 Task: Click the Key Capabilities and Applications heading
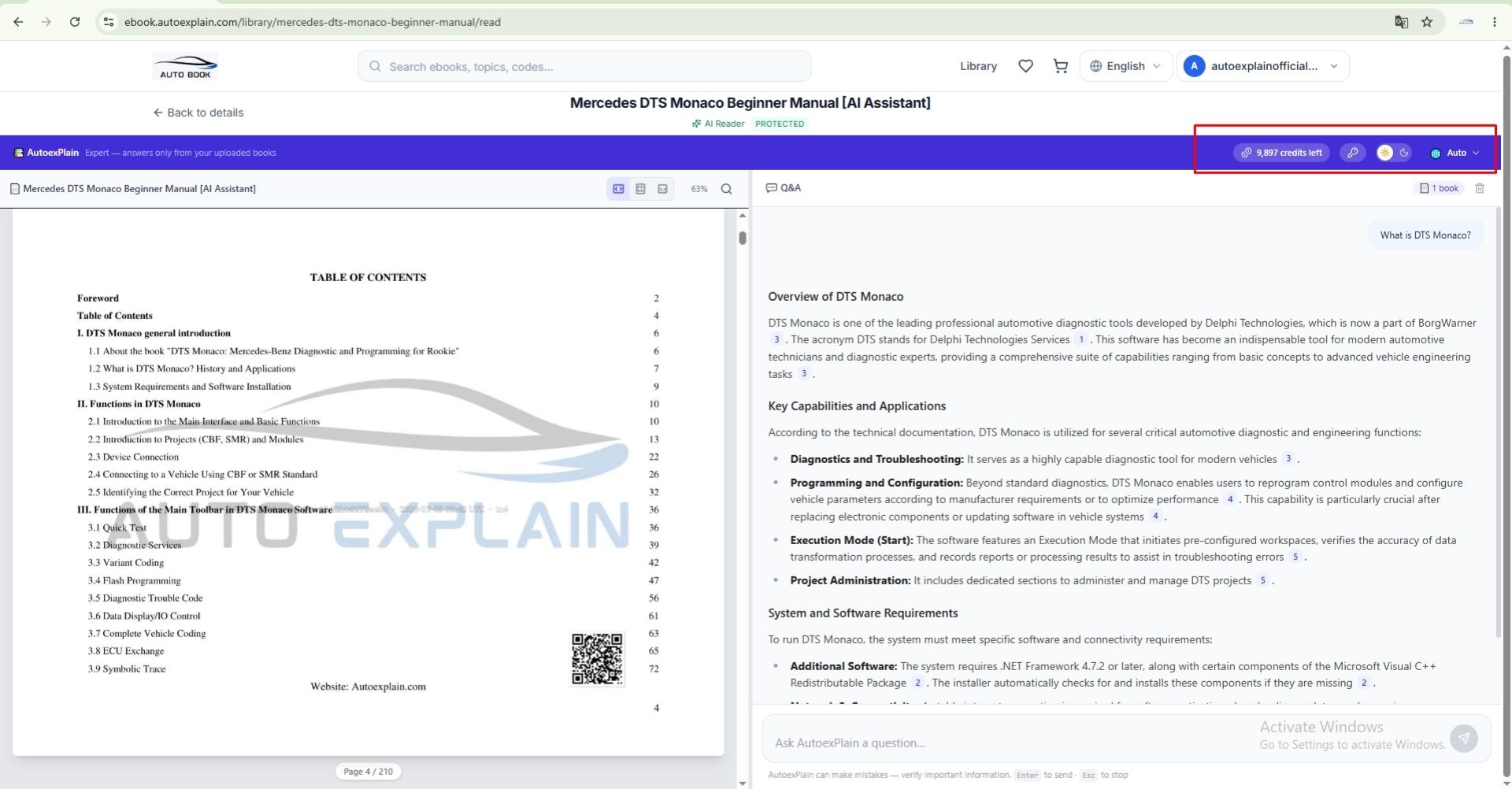[857, 406]
